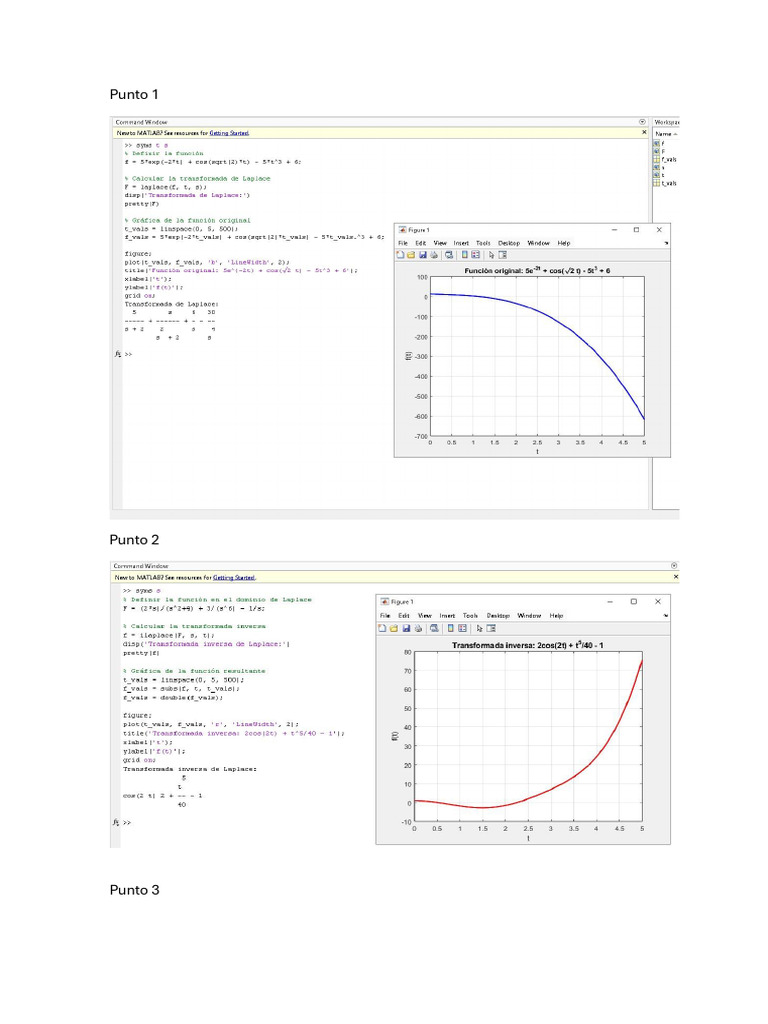Click the f_vals variable icon in Workspace

coord(657,159)
